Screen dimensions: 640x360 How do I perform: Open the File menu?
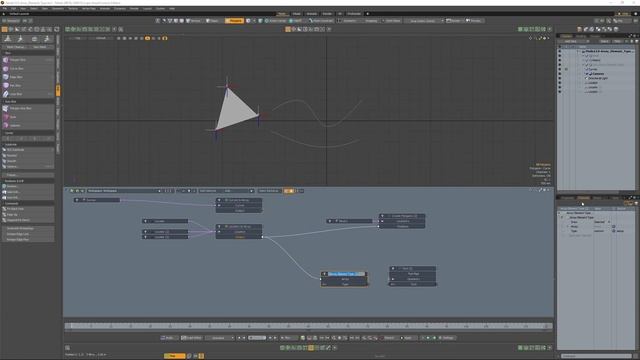[4, 8]
